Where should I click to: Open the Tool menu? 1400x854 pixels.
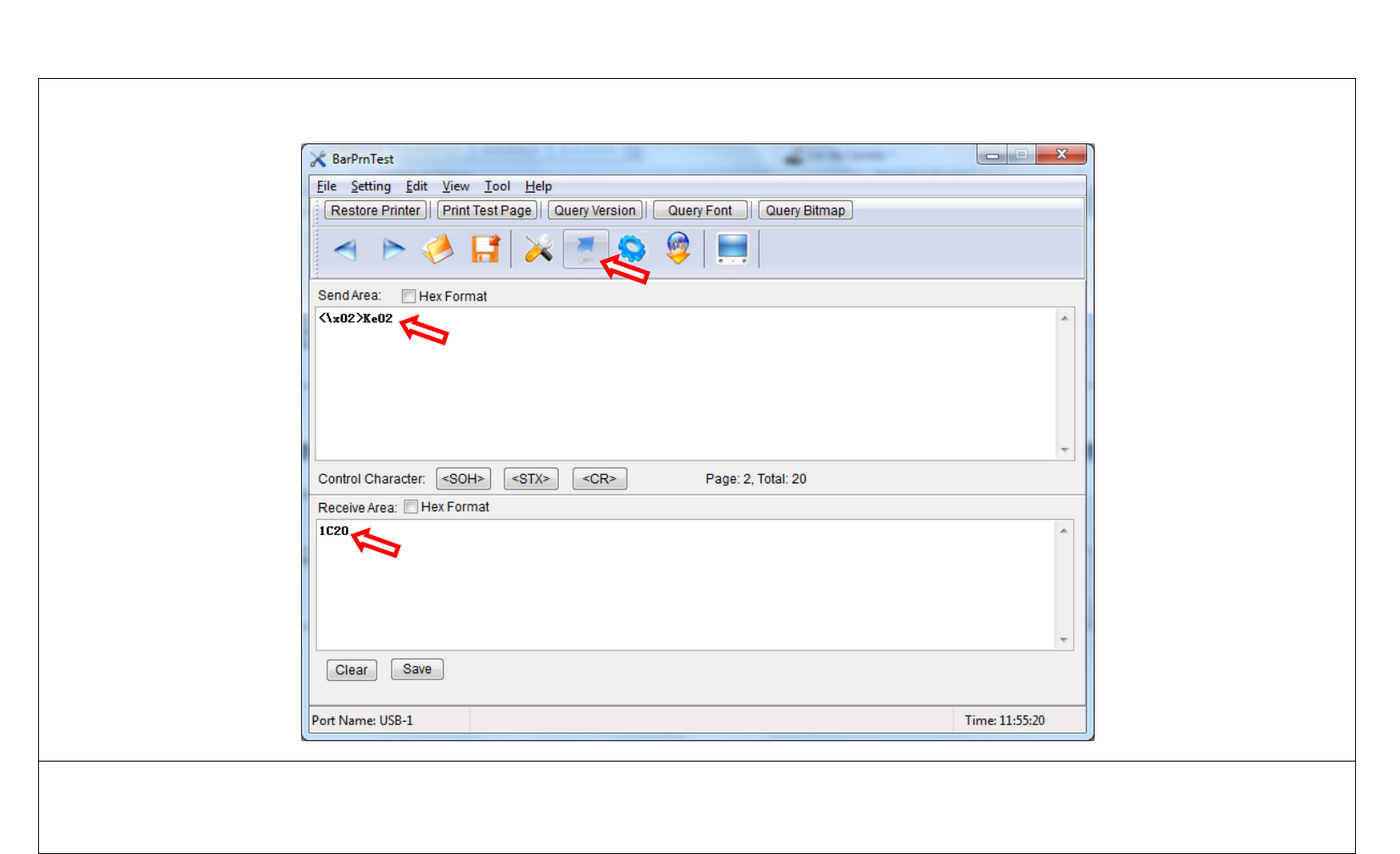click(x=497, y=187)
